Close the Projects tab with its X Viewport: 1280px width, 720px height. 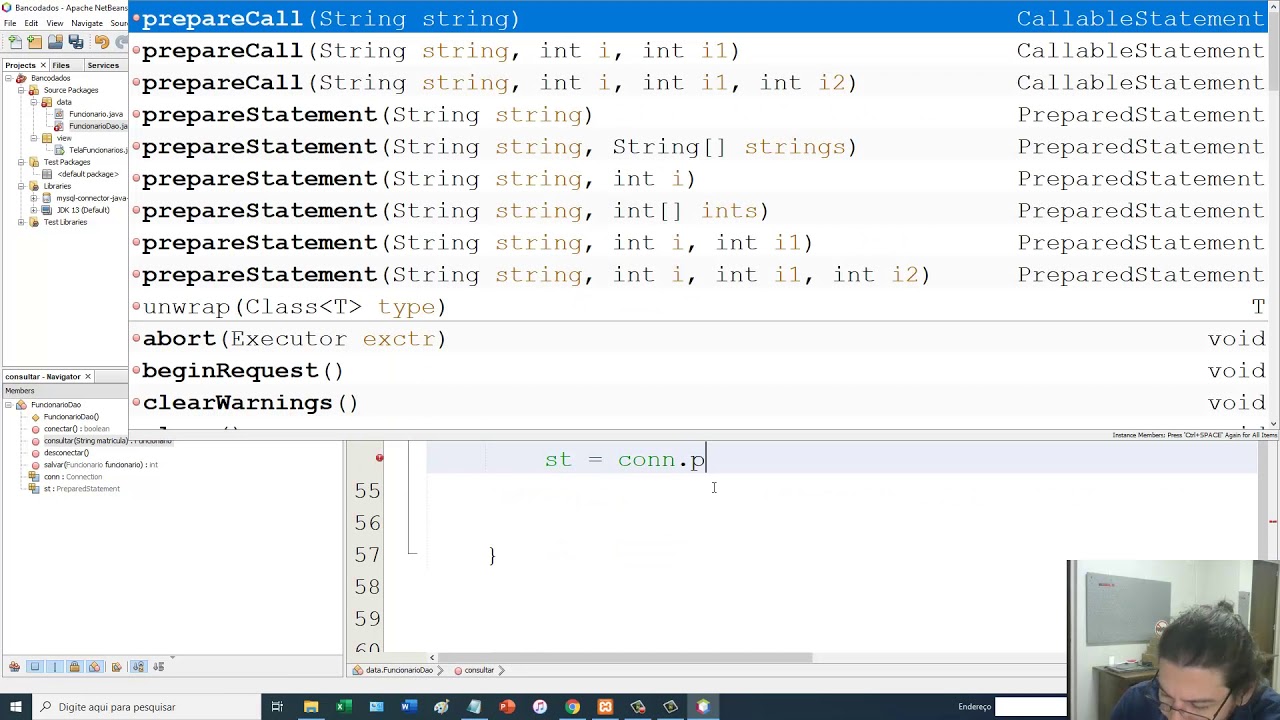pos(43,65)
